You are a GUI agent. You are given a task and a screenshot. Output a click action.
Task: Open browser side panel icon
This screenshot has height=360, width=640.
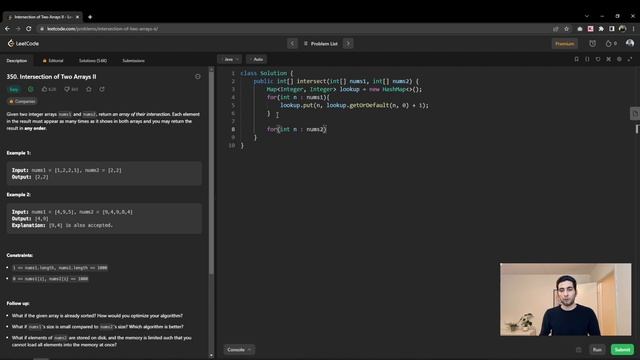(x=611, y=29)
